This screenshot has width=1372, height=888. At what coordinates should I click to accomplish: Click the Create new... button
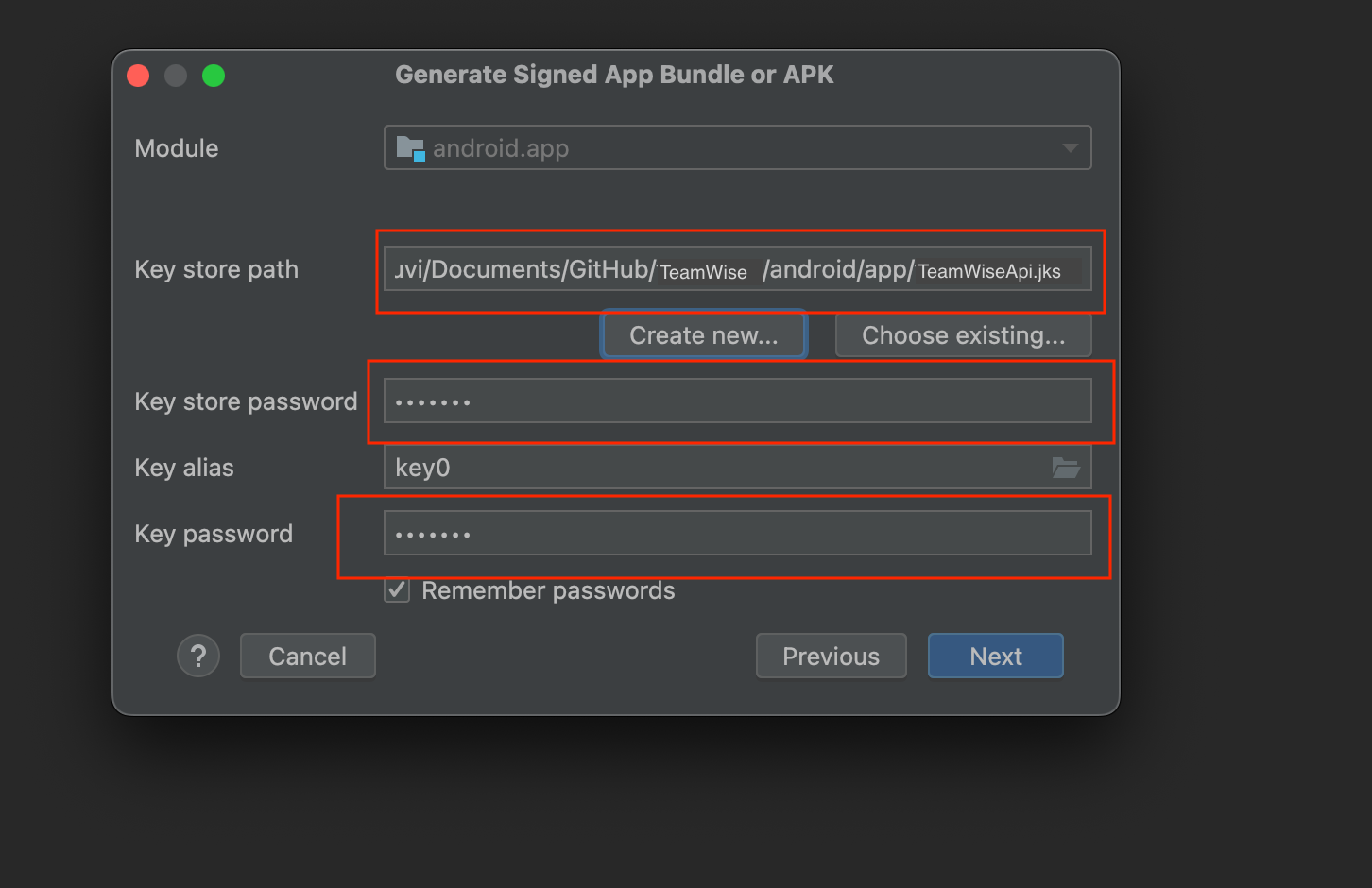(703, 335)
